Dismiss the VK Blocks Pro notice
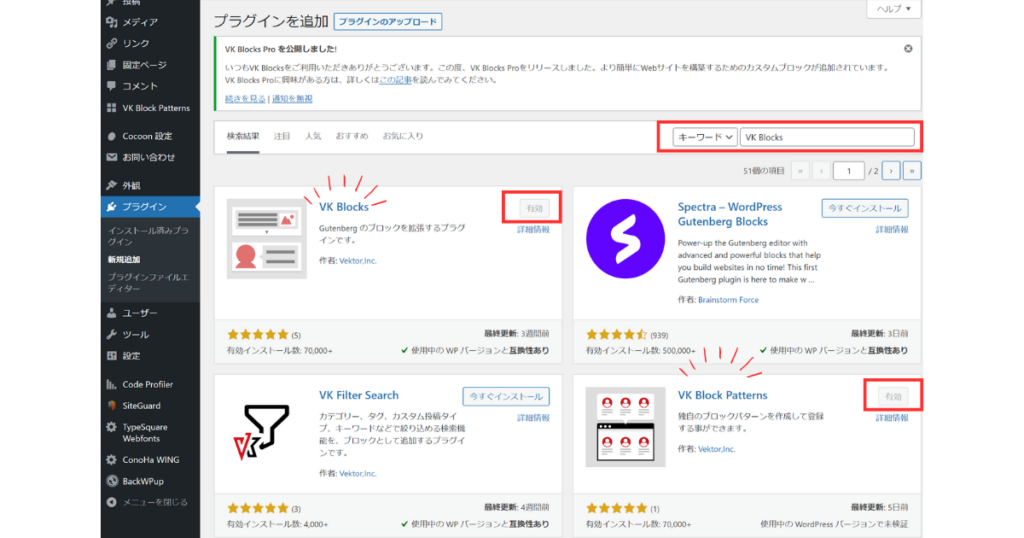Screen dimensions: 1024x538 point(908,49)
